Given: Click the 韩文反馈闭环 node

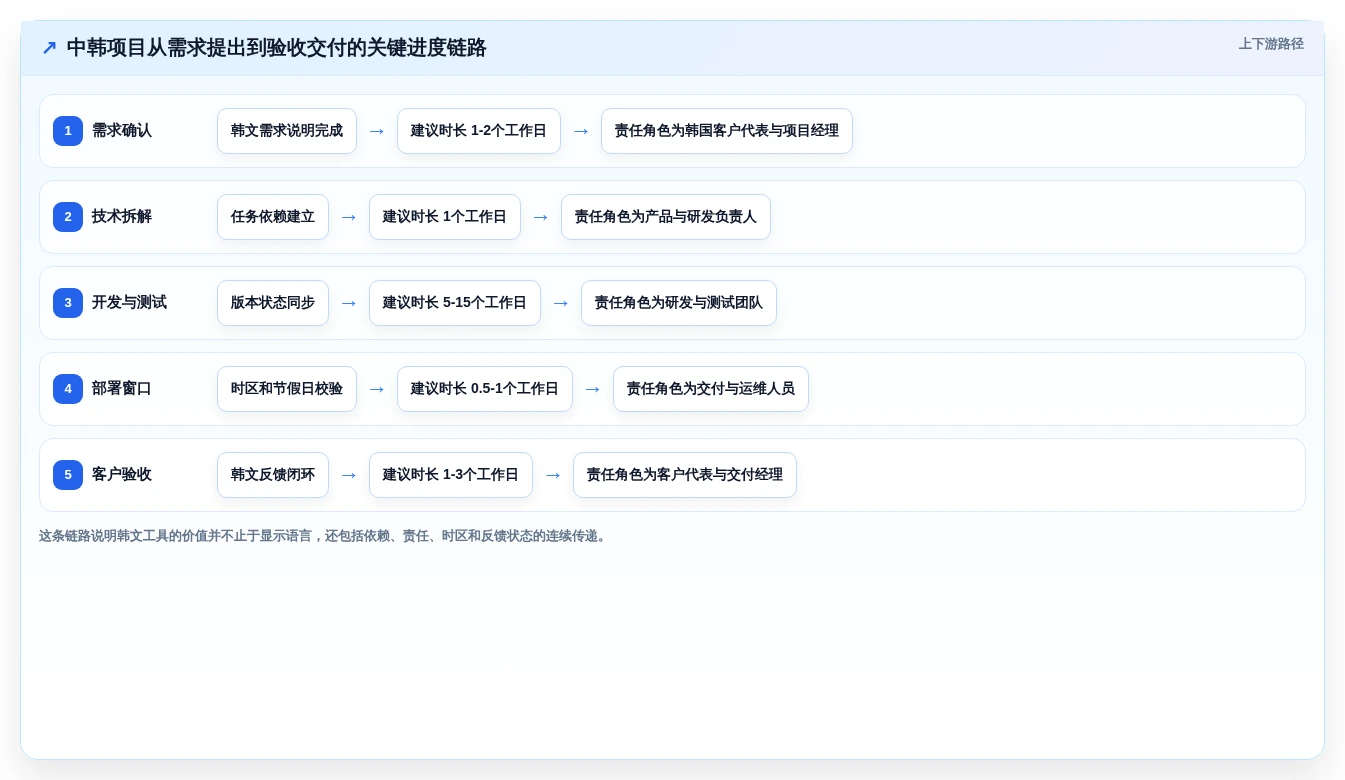Looking at the screenshot, I should click(x=273, y=475).
